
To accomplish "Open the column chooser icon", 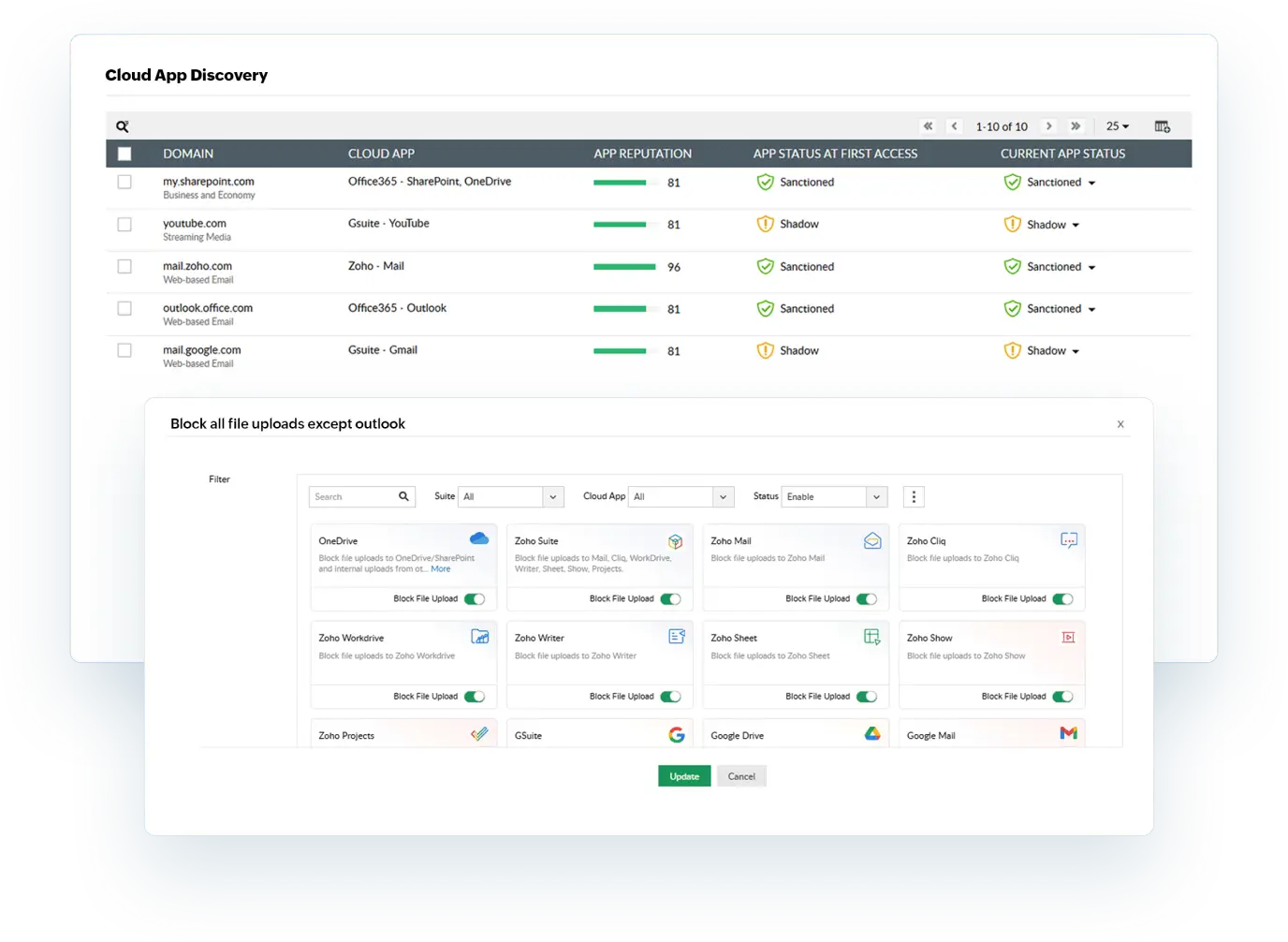I will tap(1163, 126).
